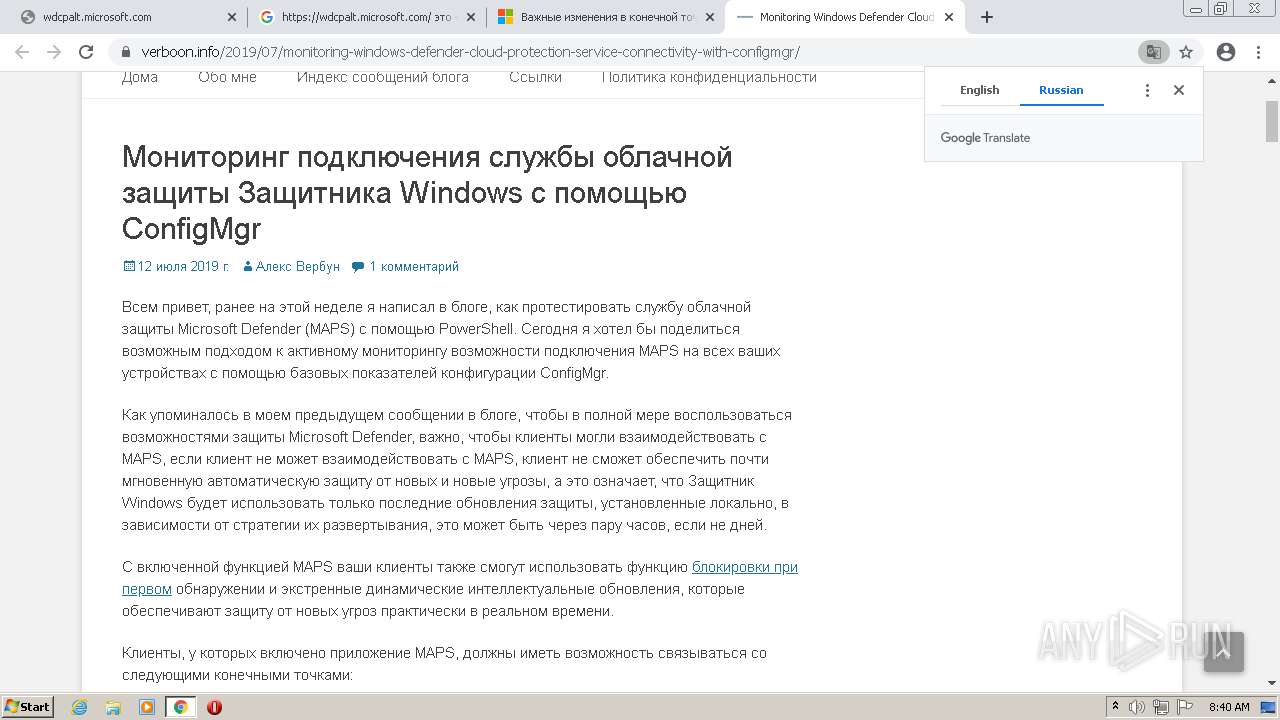Screen dimensions: 1280x720
Task: Click the page vertical scrollbar thumb
Action: (1272, 121)
